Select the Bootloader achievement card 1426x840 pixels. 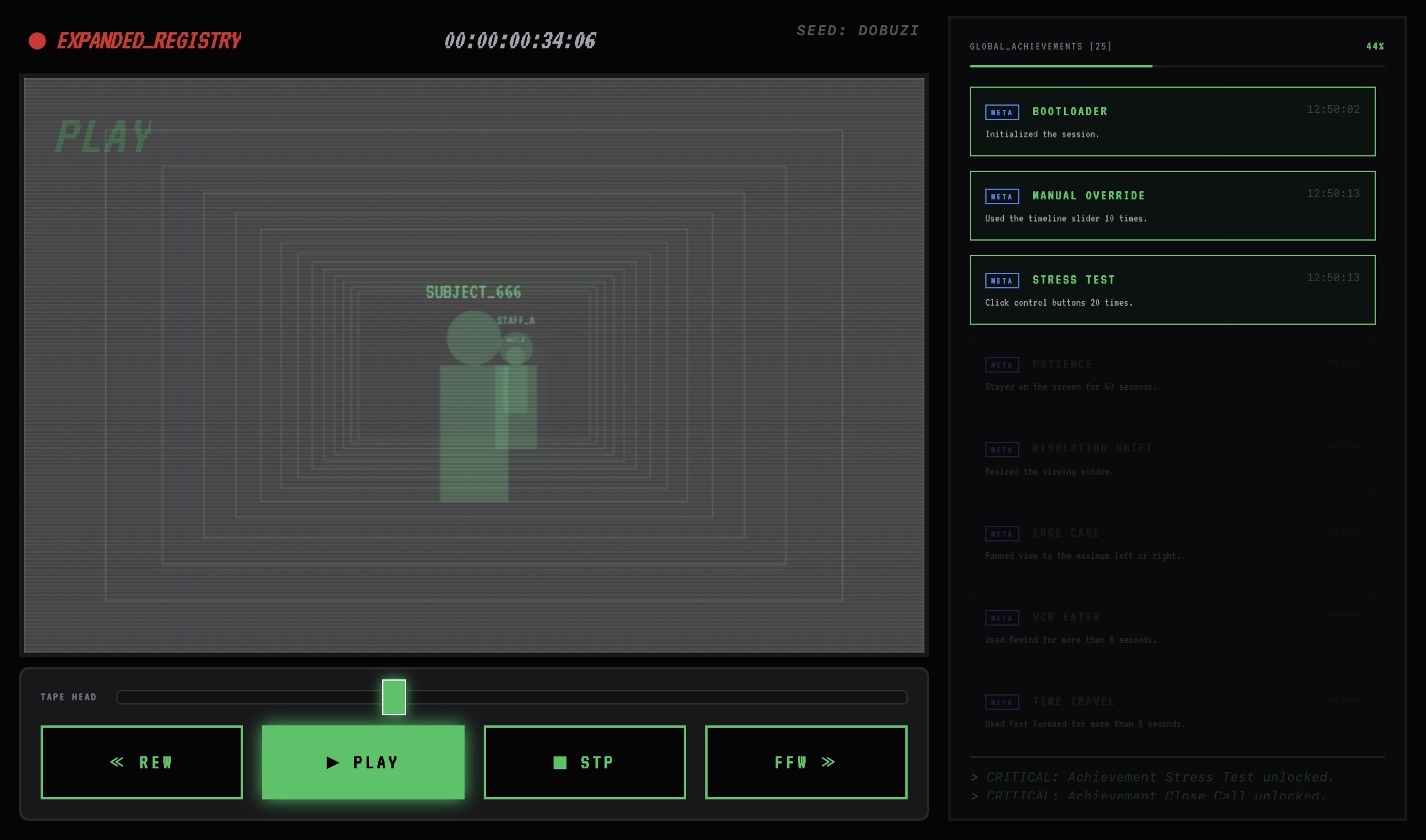[x=1172, y=122]
